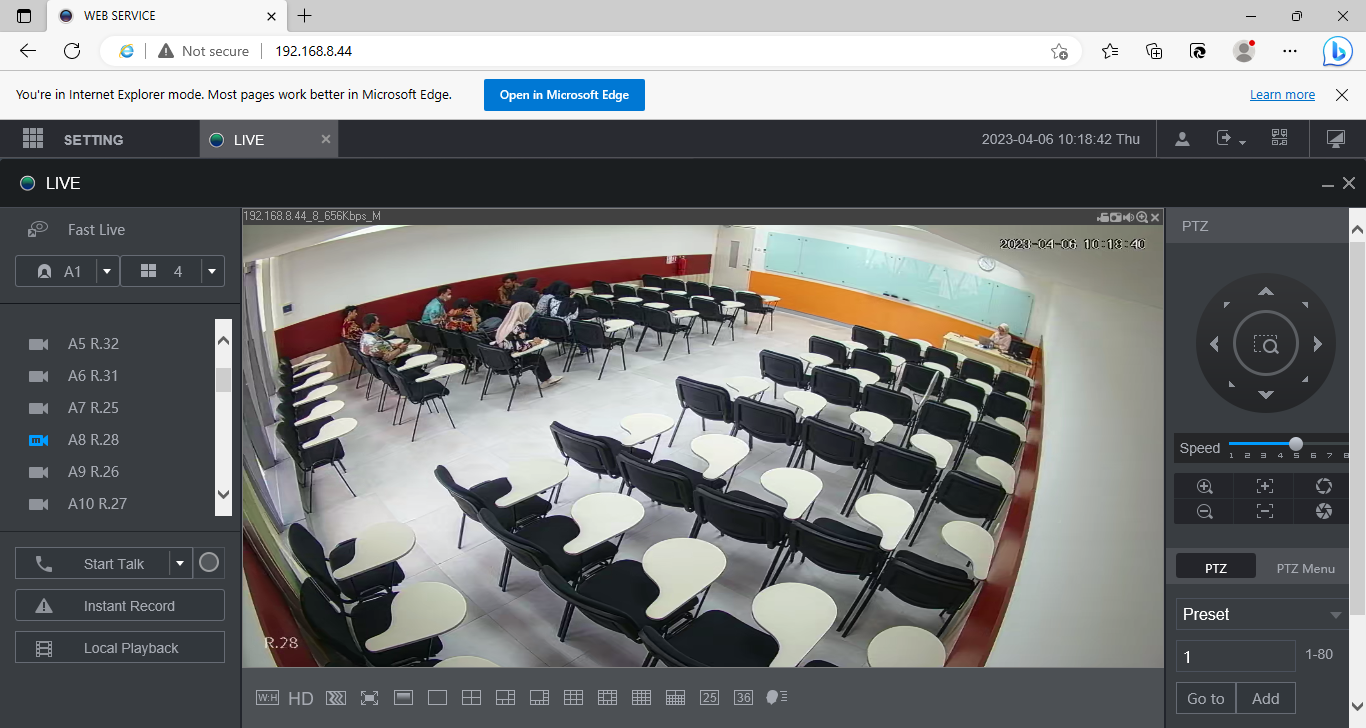Open the SETTING grid menu icon
The width and height of the screenshot is (1366, 728).
33,139
